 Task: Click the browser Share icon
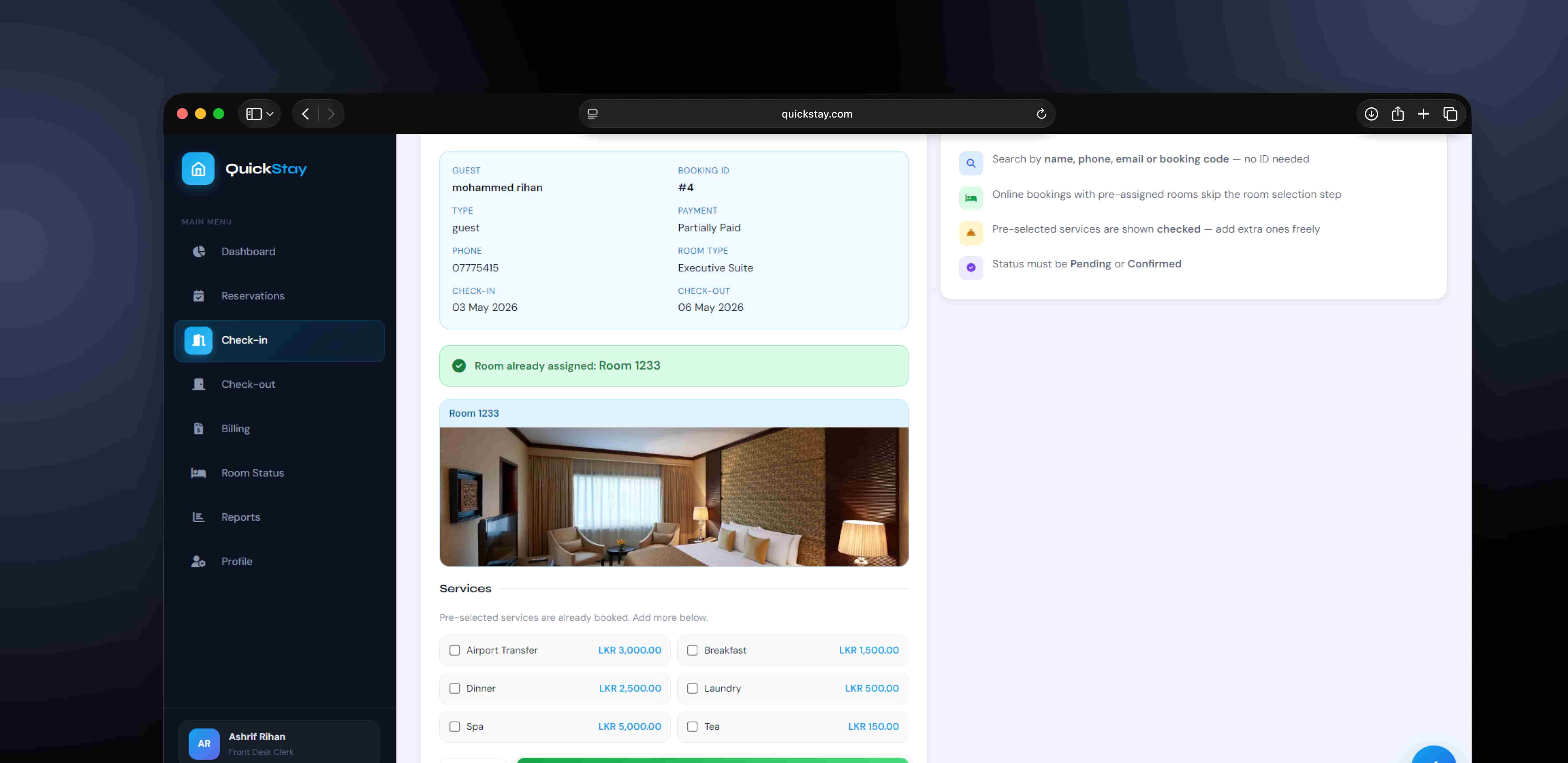(x=1398, y=114)
